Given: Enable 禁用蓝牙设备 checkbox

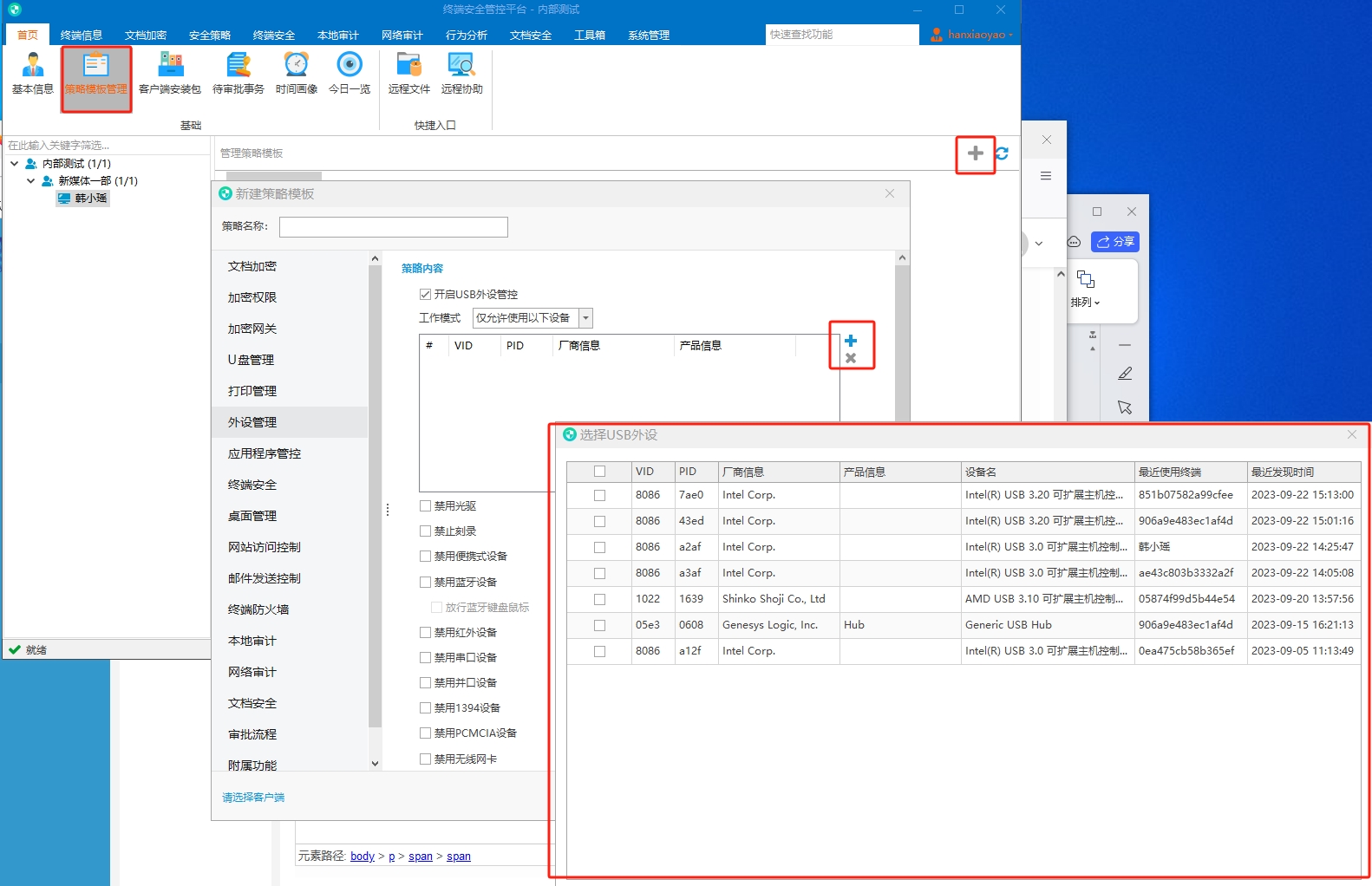Looking at the screenshot, I should (425, 583).
